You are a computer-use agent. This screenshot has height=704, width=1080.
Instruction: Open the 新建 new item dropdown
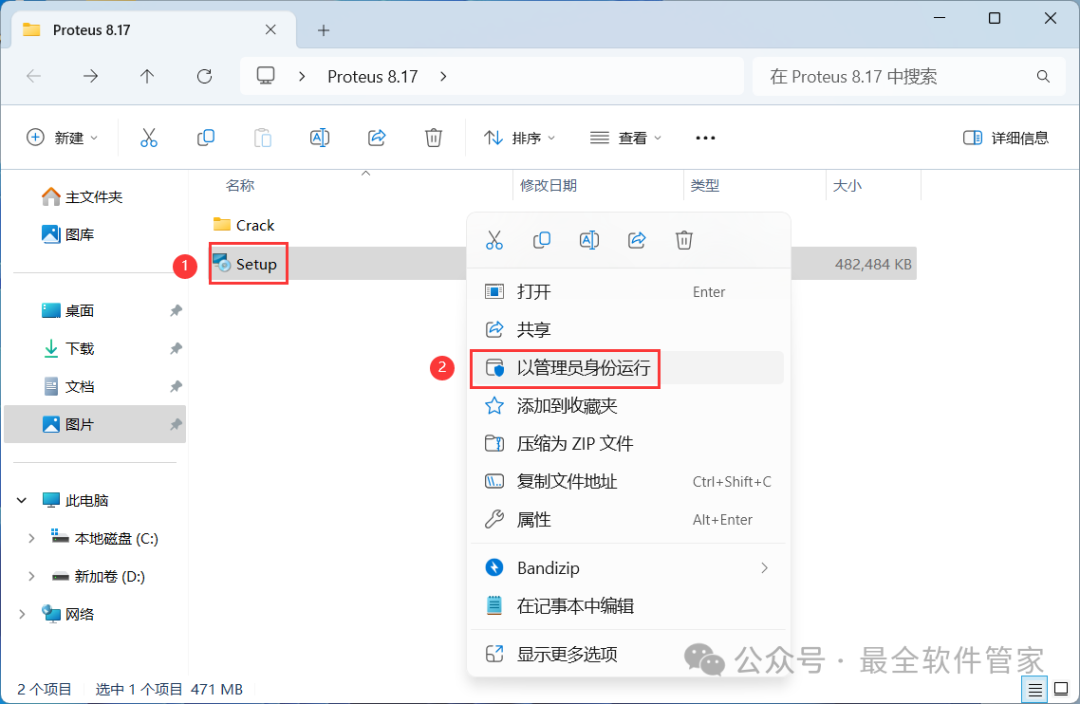(x=62, y=138)
